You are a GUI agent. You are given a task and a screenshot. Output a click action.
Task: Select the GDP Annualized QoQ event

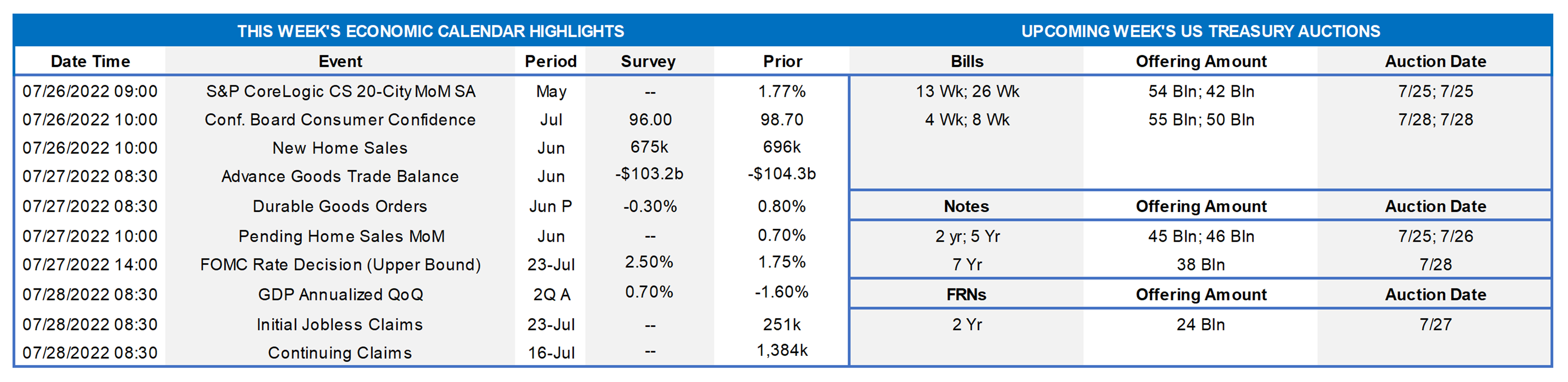coord(340,294)
